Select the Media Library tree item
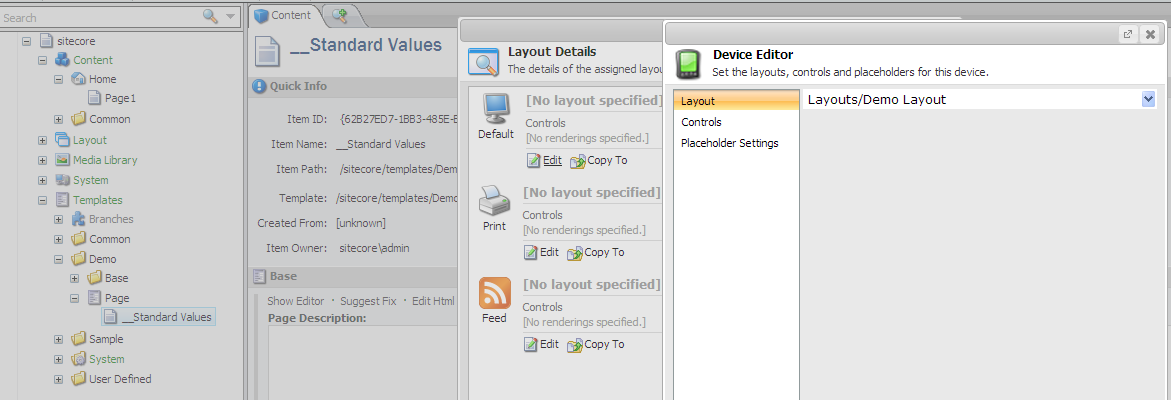The image size is (1171, 400). tap(105, 160)
